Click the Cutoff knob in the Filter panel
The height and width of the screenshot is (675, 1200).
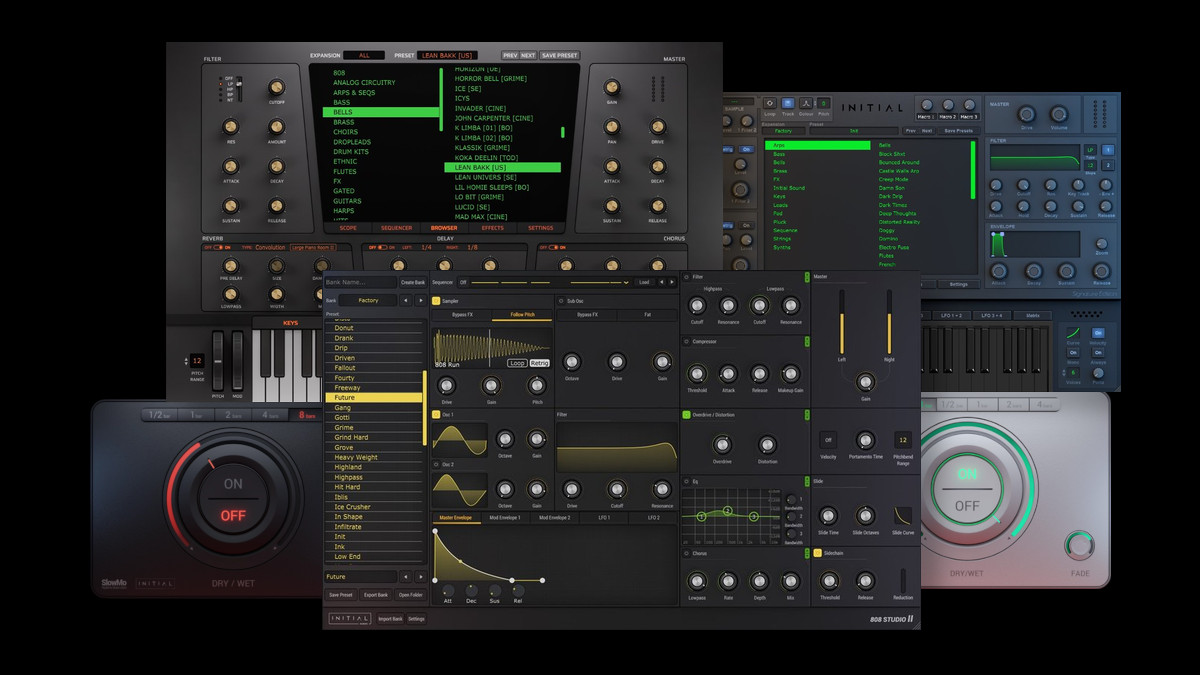(x=276, y=88)
